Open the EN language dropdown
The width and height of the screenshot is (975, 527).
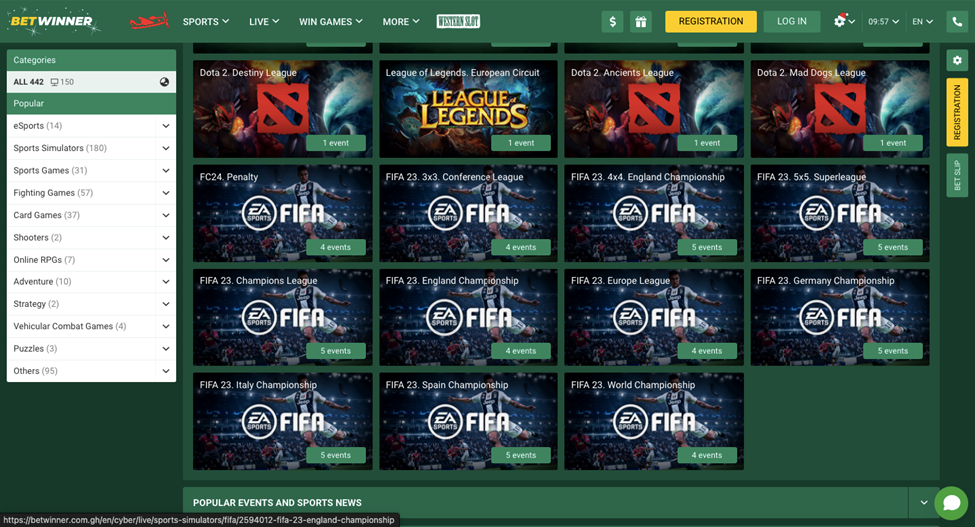pos(922,22)
